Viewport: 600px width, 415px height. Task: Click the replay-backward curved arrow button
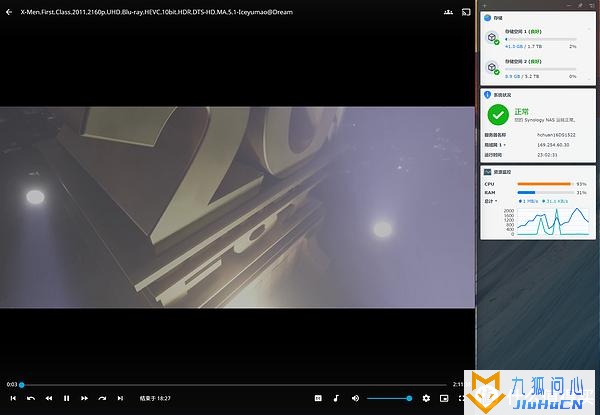coord(31,398)
